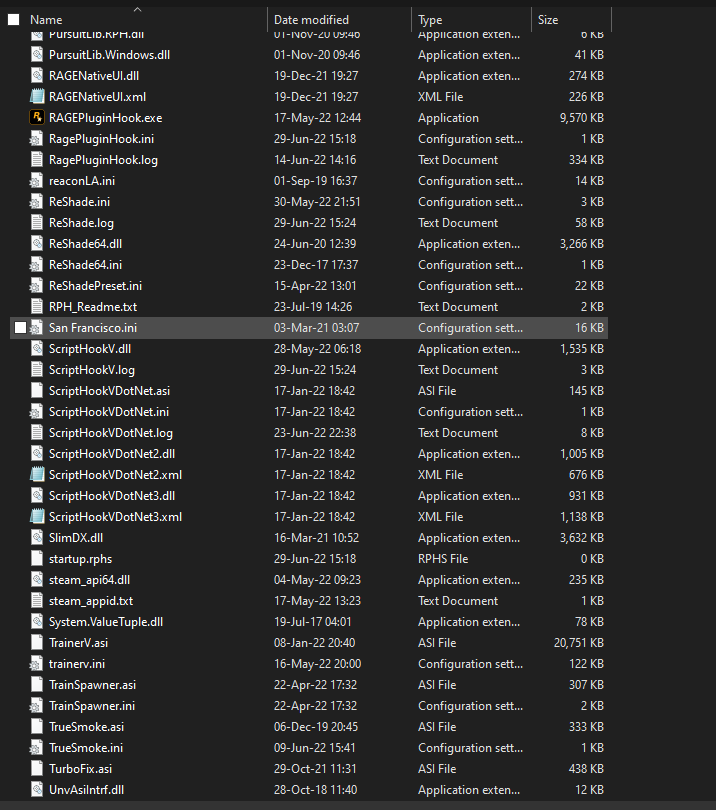Image resolution: width=716 pixels, height=810 pixels.
Task: Click the RPH_Readme.txt document icon
Action: click(37, 307)
